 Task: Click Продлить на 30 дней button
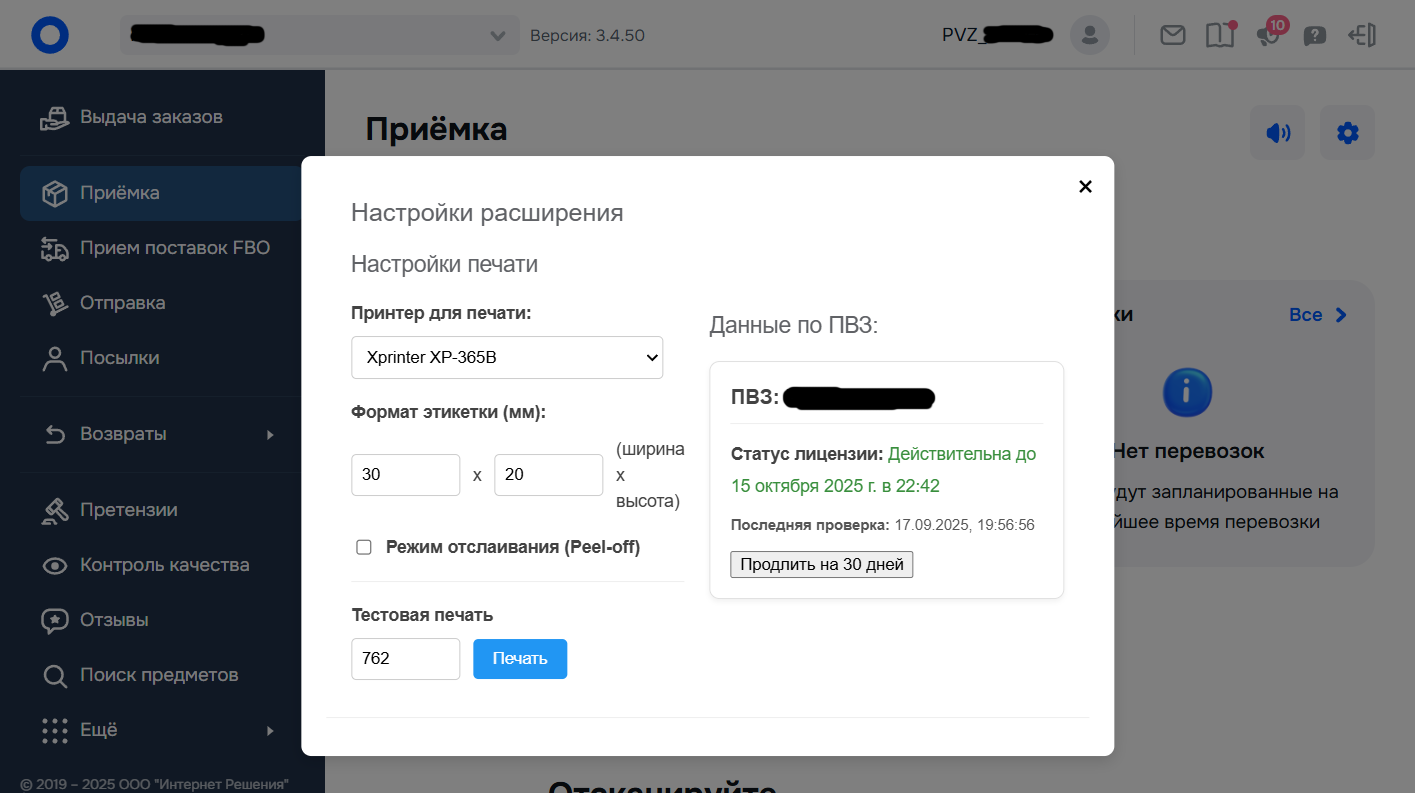point(821,564)
